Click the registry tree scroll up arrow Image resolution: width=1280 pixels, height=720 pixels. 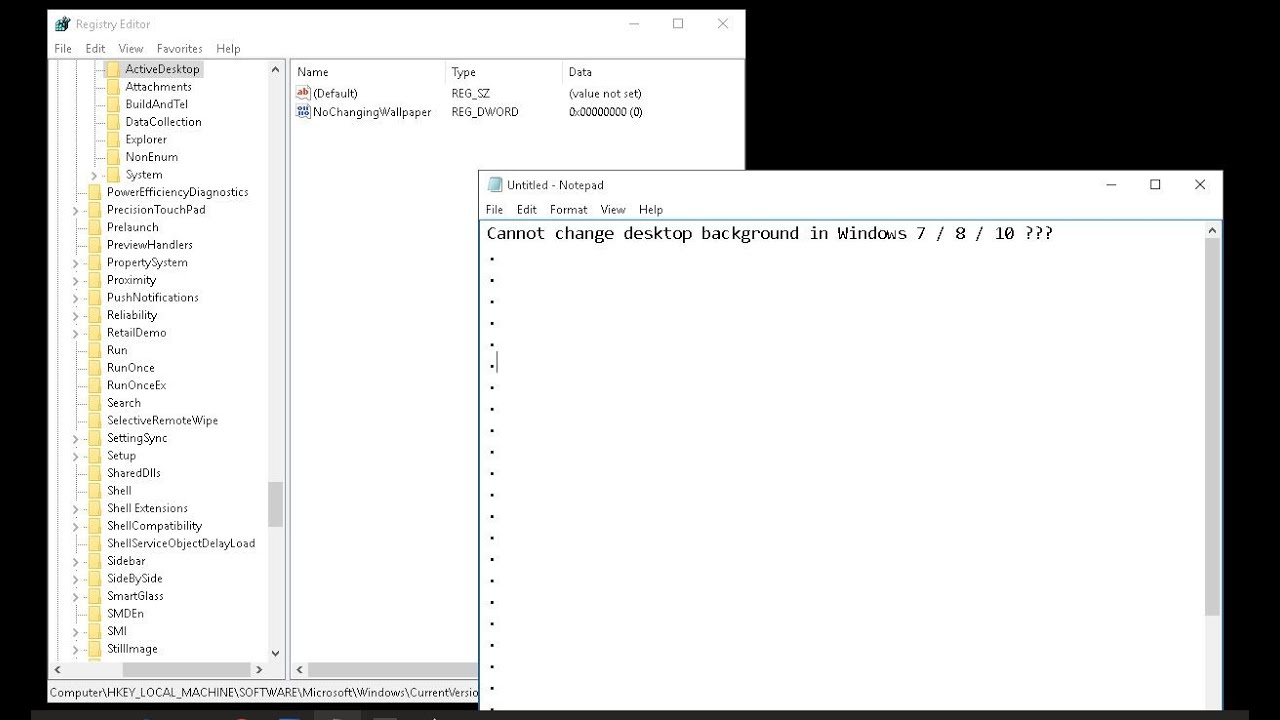point(275,70)
